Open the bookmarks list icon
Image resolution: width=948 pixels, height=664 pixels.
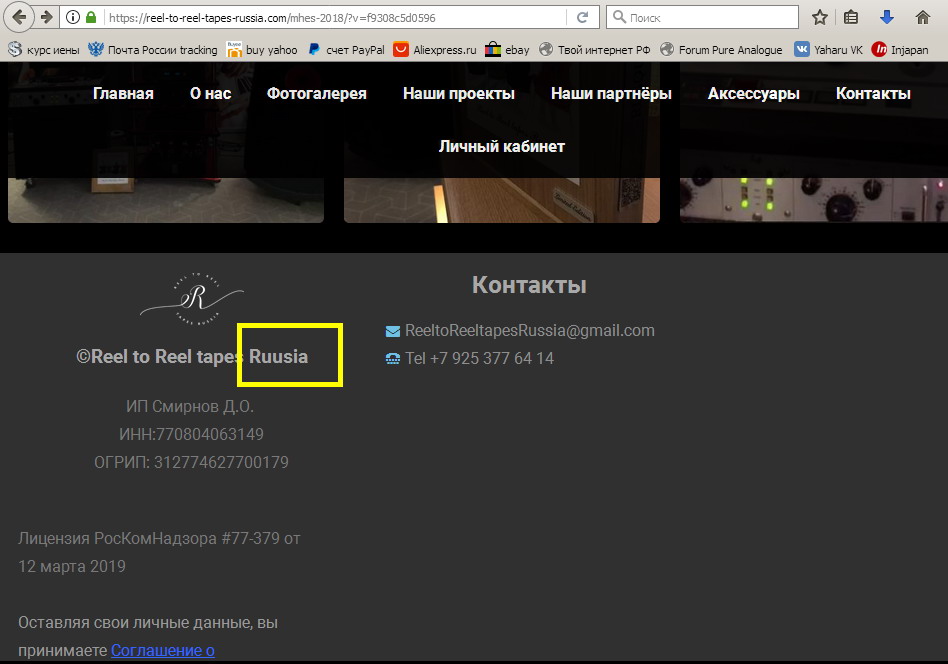click(851, 18)
